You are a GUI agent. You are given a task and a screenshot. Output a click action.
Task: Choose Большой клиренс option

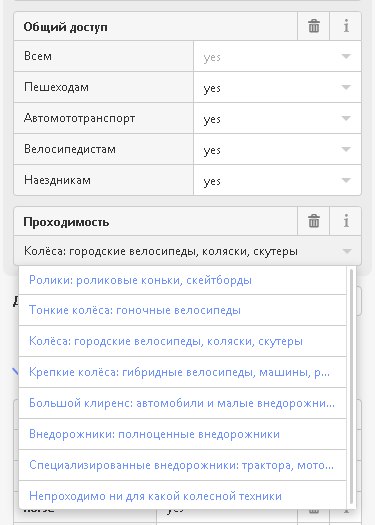pyautogui.click(x=182, y=403)
